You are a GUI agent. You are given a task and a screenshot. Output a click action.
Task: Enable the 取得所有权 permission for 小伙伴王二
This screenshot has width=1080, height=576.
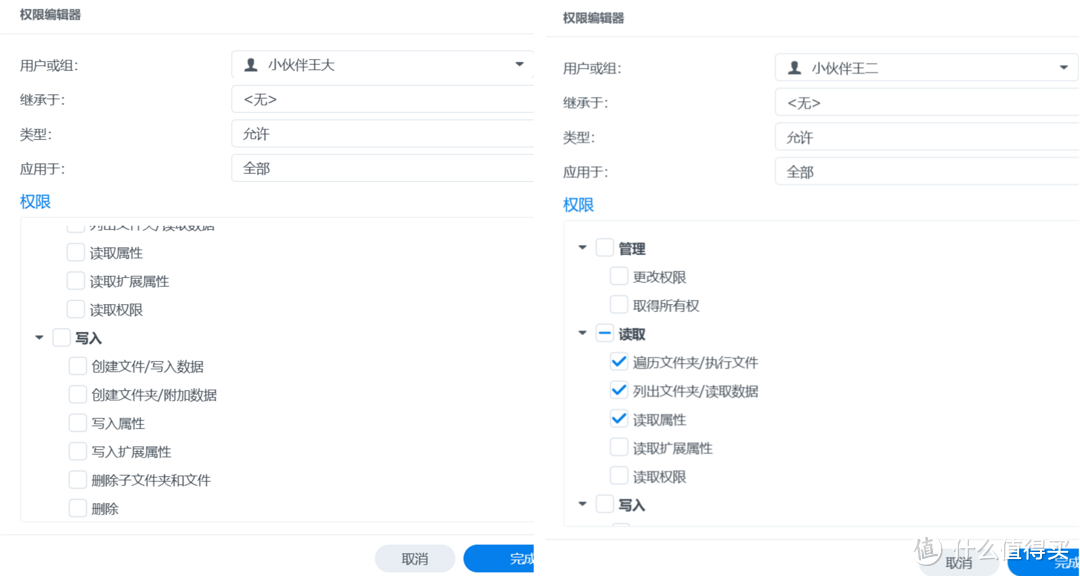(619, 305)
